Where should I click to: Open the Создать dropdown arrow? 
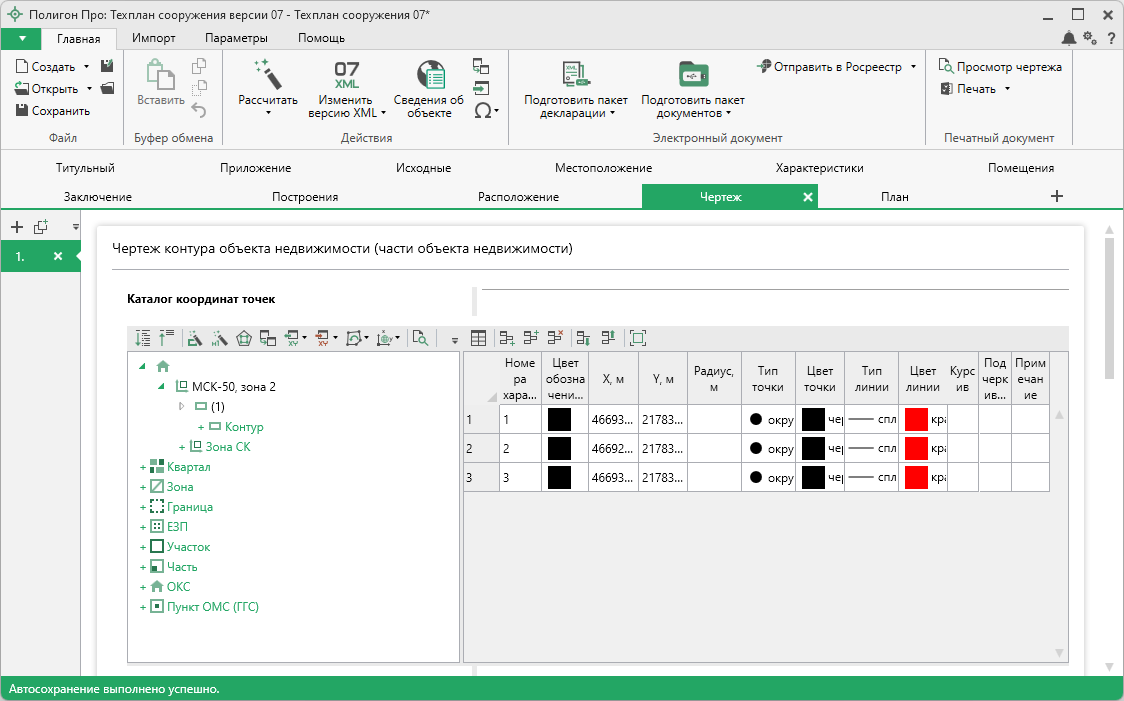[x=86, y=67]
